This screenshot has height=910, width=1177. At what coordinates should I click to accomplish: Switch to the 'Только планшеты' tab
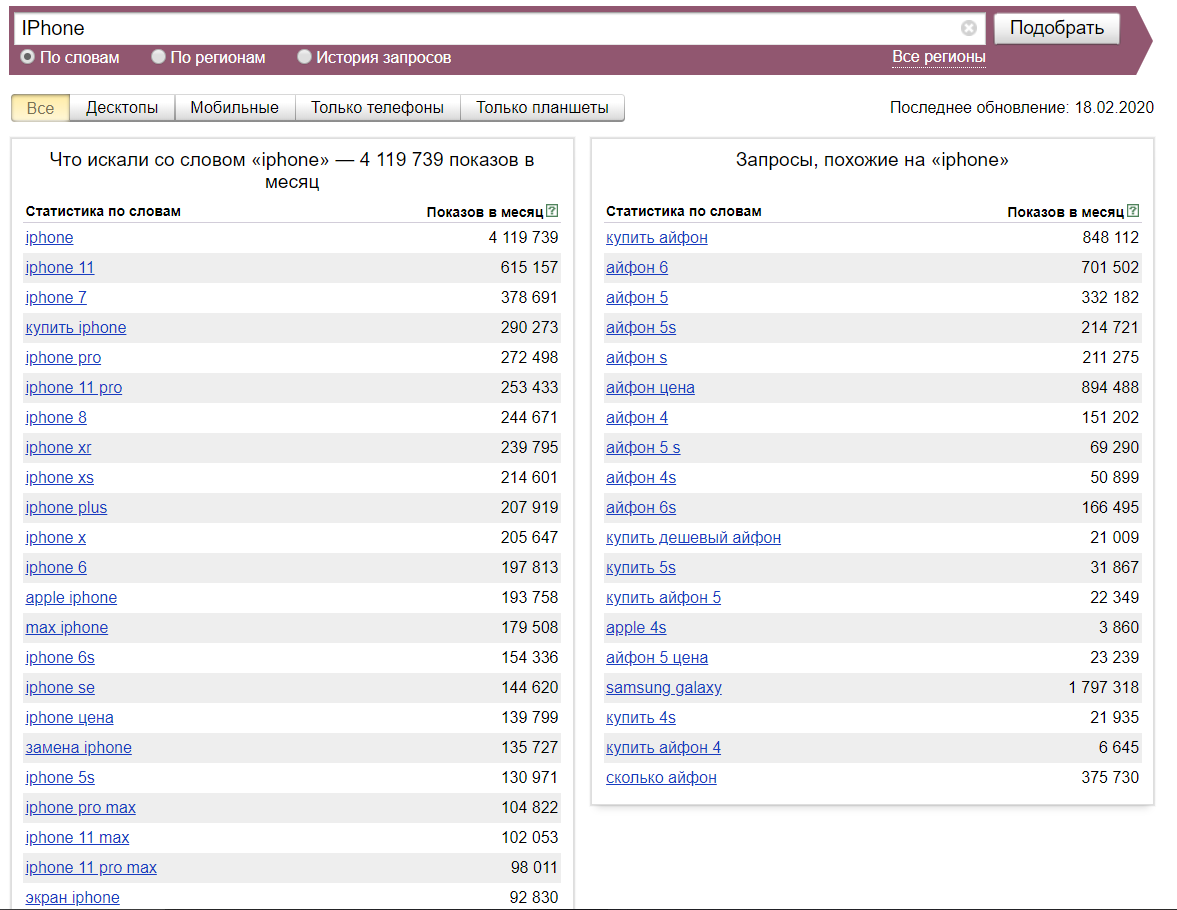tap(542, 108)
